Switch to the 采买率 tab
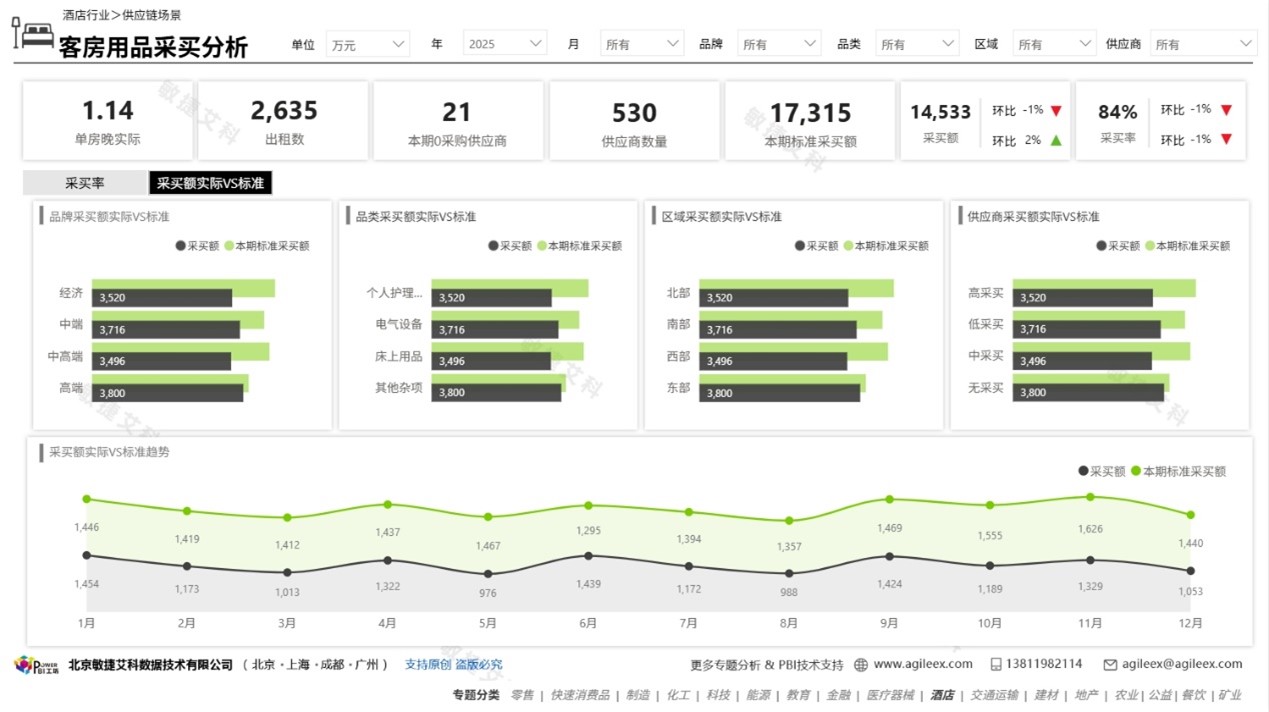 [x=85, y=183]
